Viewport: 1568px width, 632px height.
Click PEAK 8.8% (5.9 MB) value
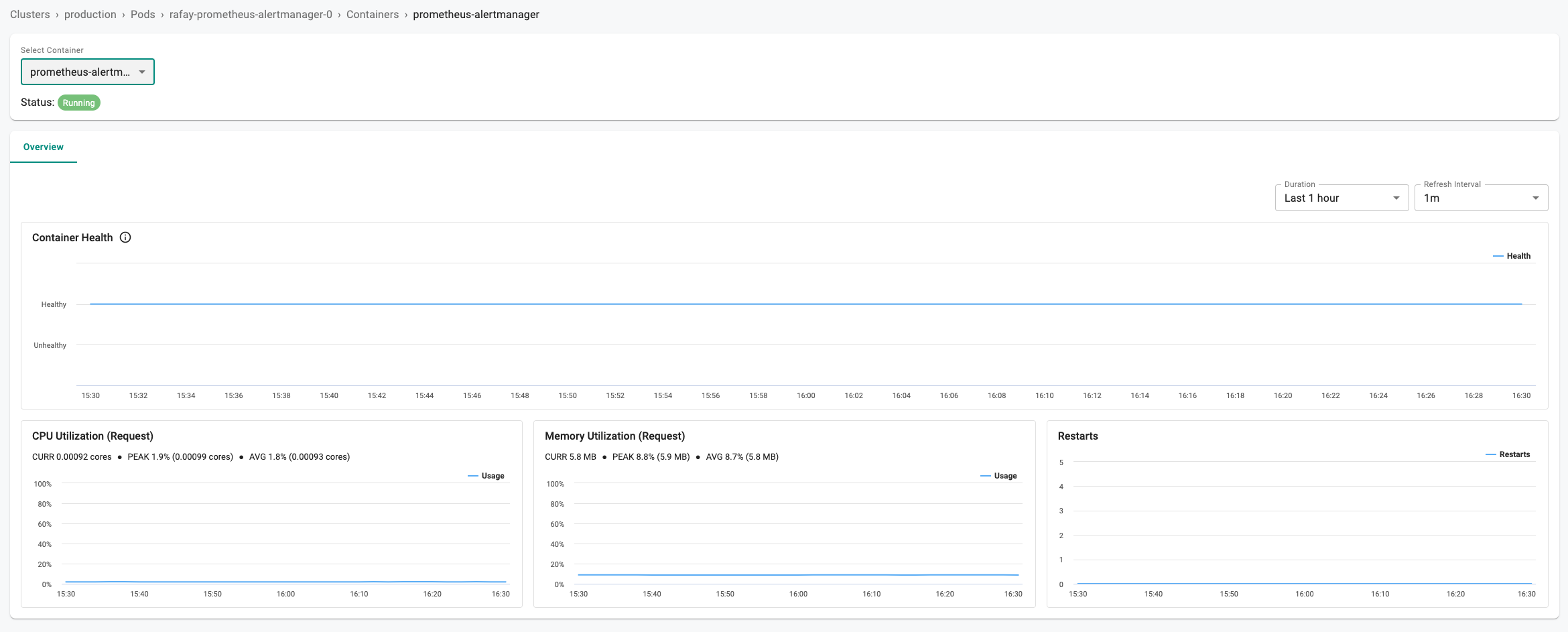(x=651, y=456)
